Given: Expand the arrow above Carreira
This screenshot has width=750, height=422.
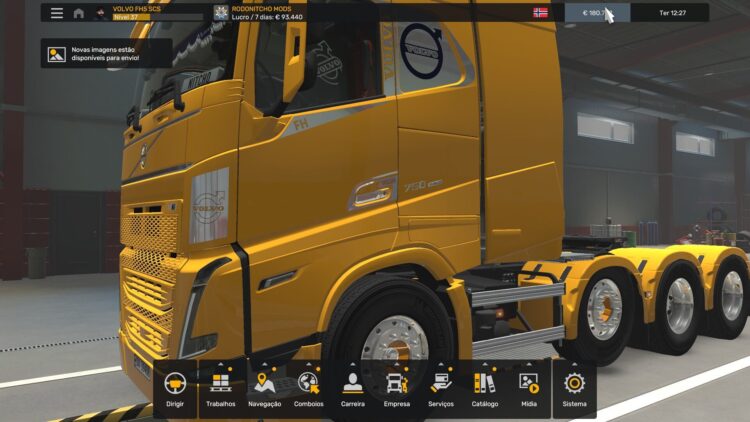Looking at the screenshot, I should coord(353,365).
